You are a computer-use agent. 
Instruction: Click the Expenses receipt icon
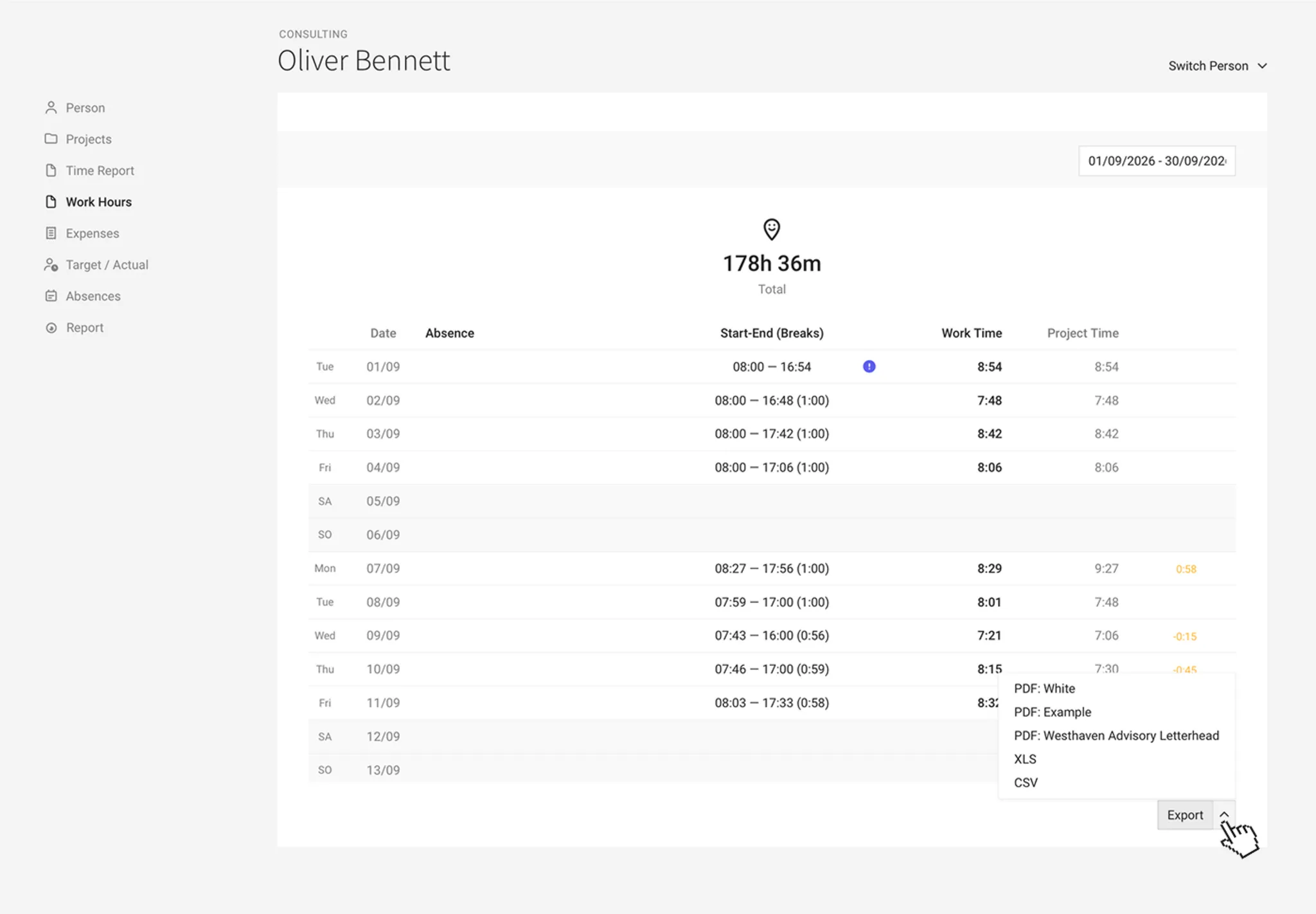point(51,233)
